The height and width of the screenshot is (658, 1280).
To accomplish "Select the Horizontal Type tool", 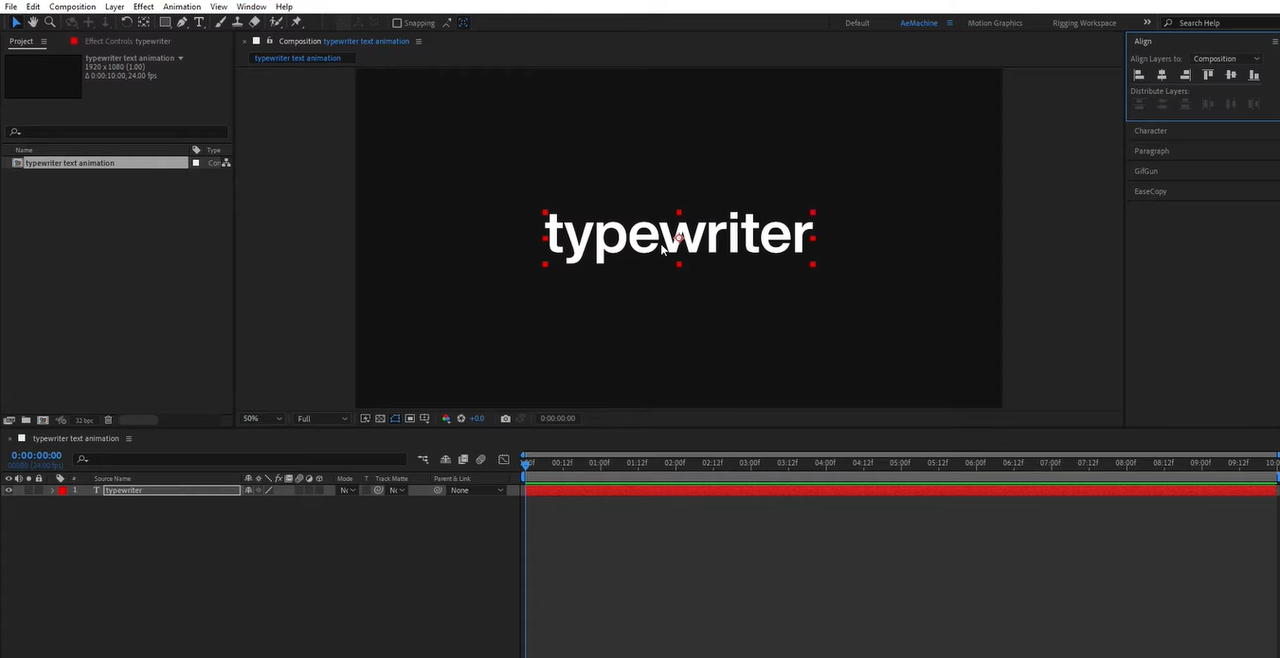I will [x=198, y=22].
